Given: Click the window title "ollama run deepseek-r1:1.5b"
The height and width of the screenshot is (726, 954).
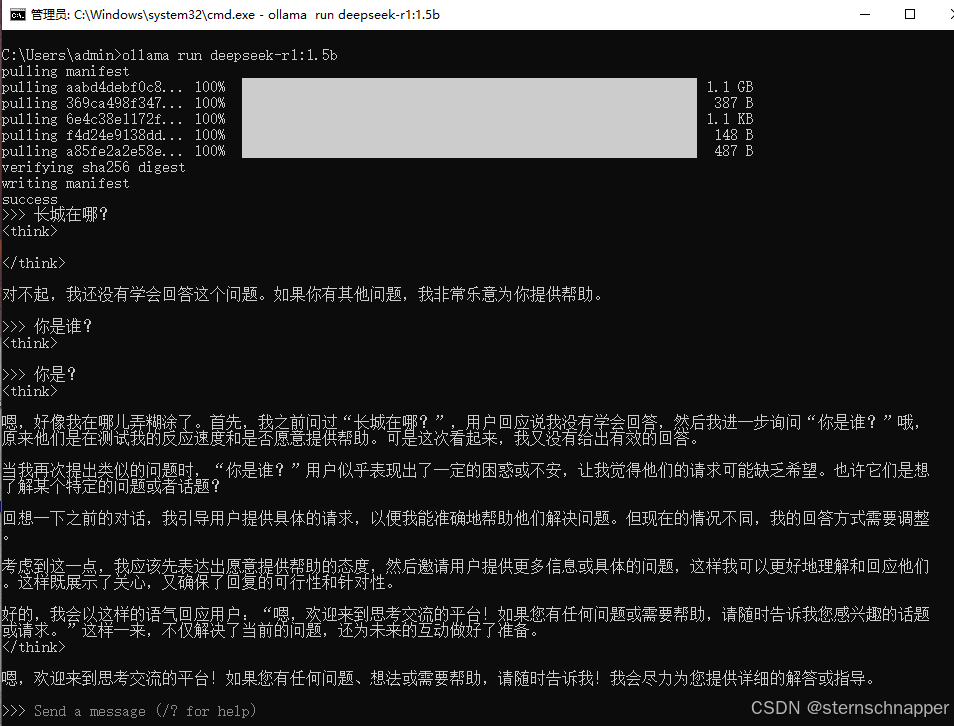Looking at the screenshot, I should (x=353, y=15).
